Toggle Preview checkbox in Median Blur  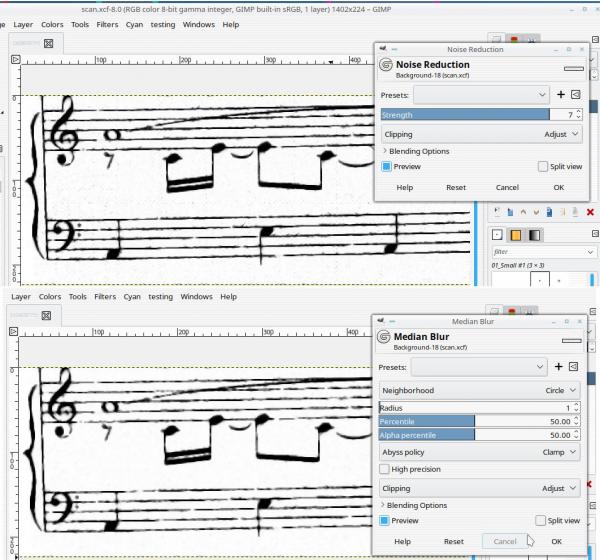(384, 521)
